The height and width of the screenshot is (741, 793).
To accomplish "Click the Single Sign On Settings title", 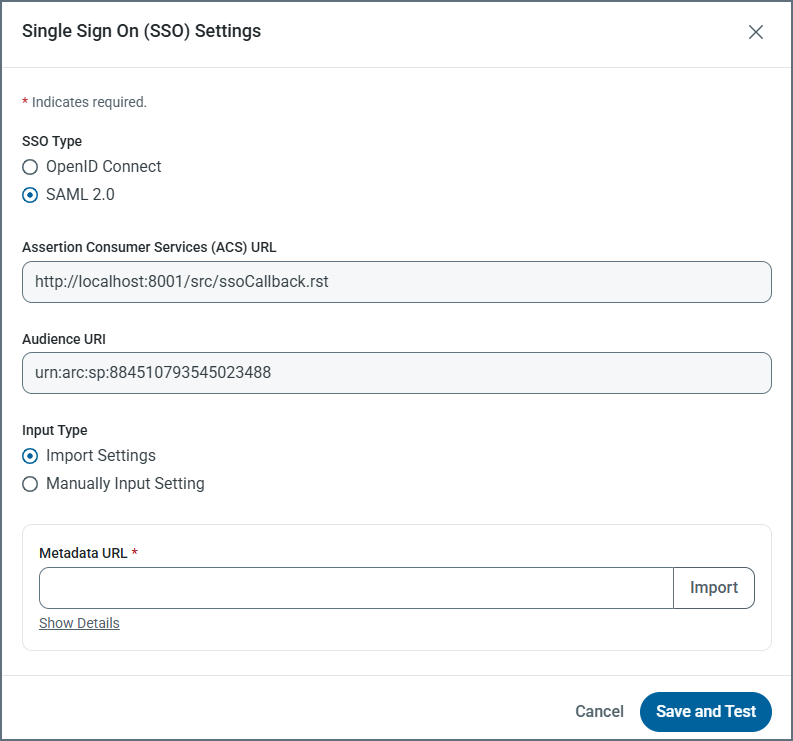I will click(x=141, y=31).
